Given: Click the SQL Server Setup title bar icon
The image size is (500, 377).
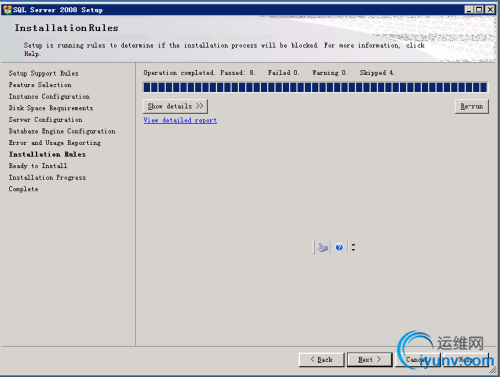Looking at the screenshot, I should click(x=7, y=10).
